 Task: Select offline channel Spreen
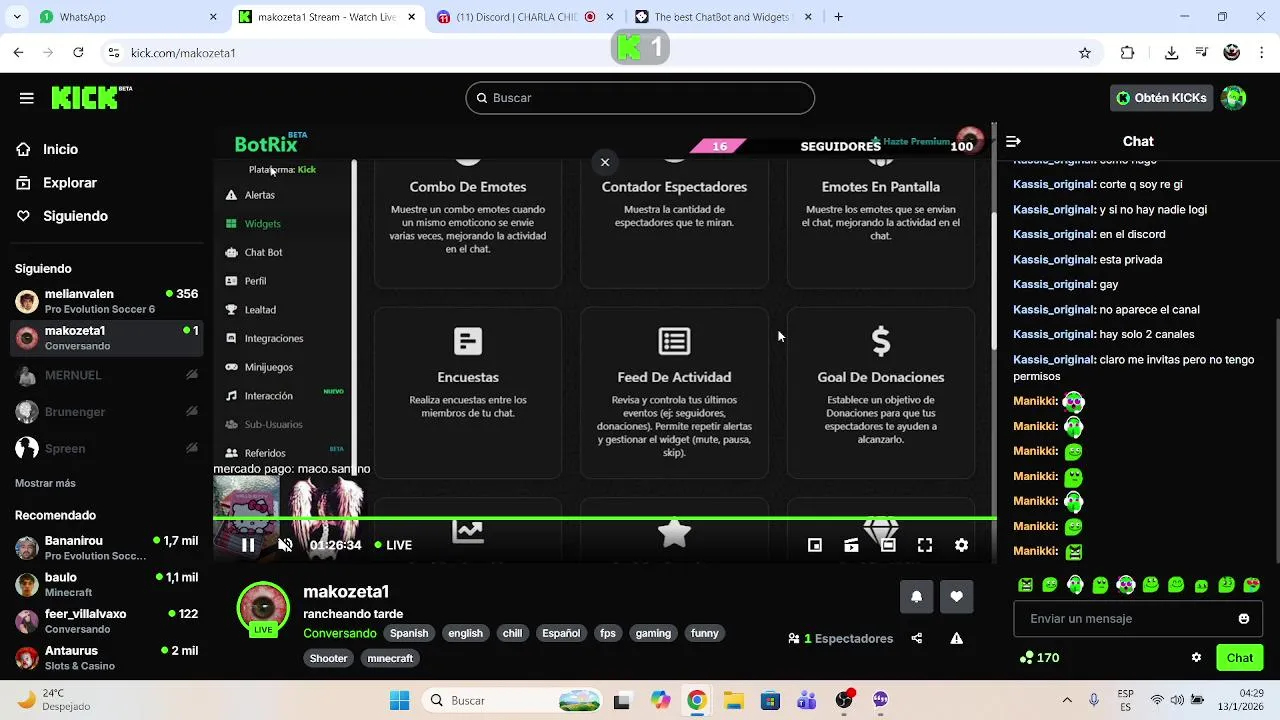pyautogui.click(x=107, y=449)
